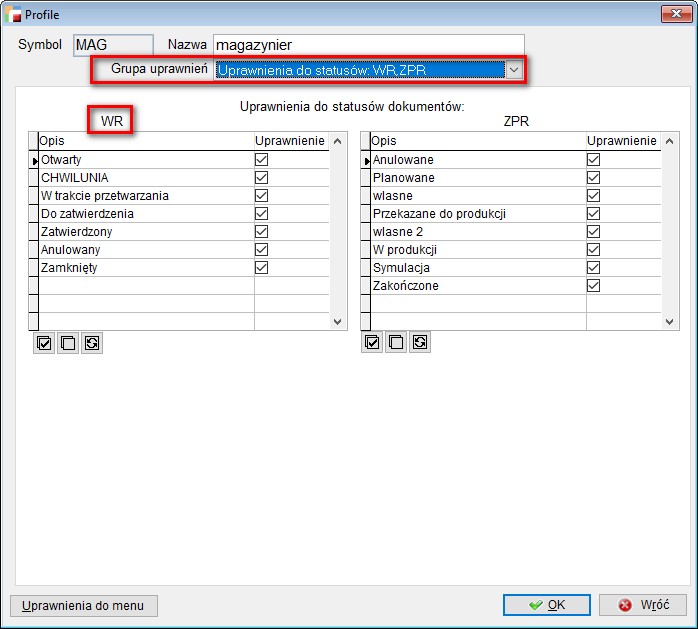Viewport: 698px width, 629px height.
Task: Click select-all icon under WR table
Action: 44,343
